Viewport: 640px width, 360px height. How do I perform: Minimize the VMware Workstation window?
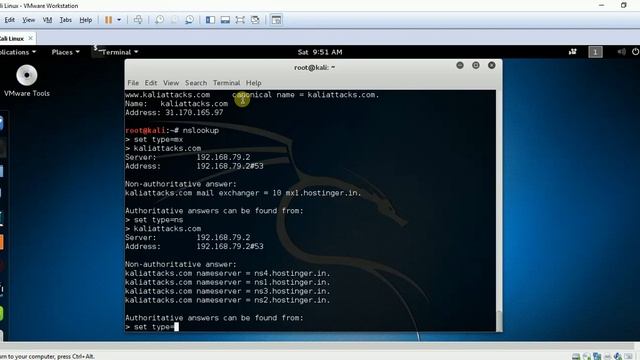tap(601, 5)
